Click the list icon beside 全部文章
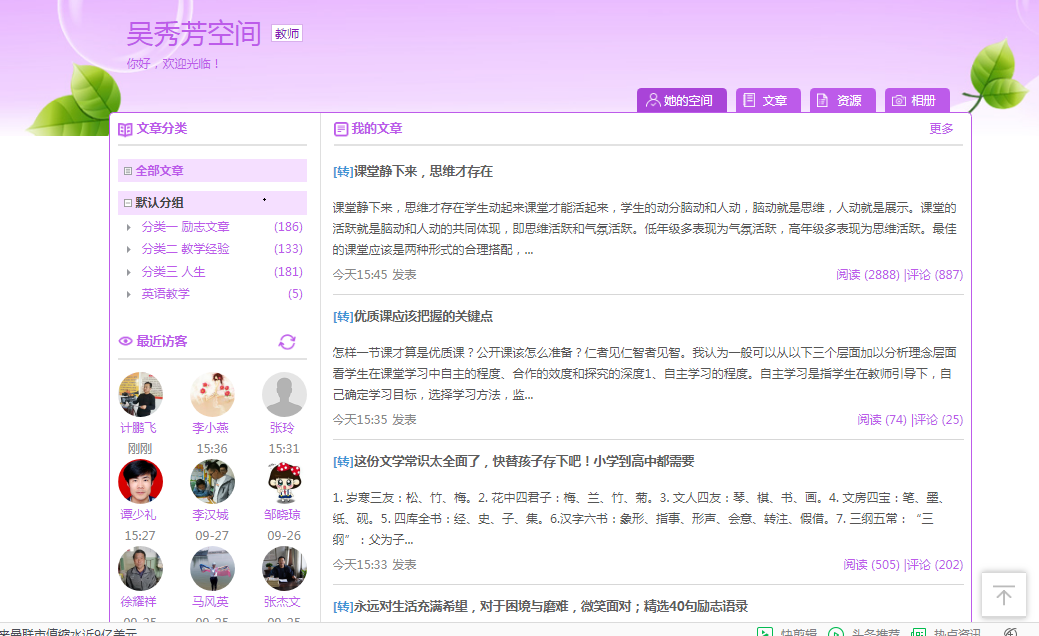 (x=131, y=170)
